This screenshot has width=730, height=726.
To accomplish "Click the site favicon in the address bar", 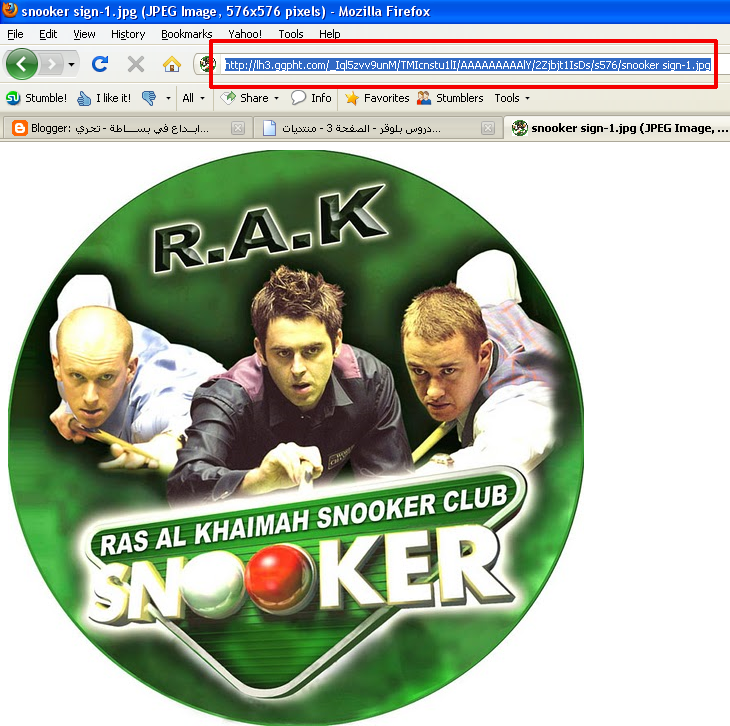I will (207, 64).
